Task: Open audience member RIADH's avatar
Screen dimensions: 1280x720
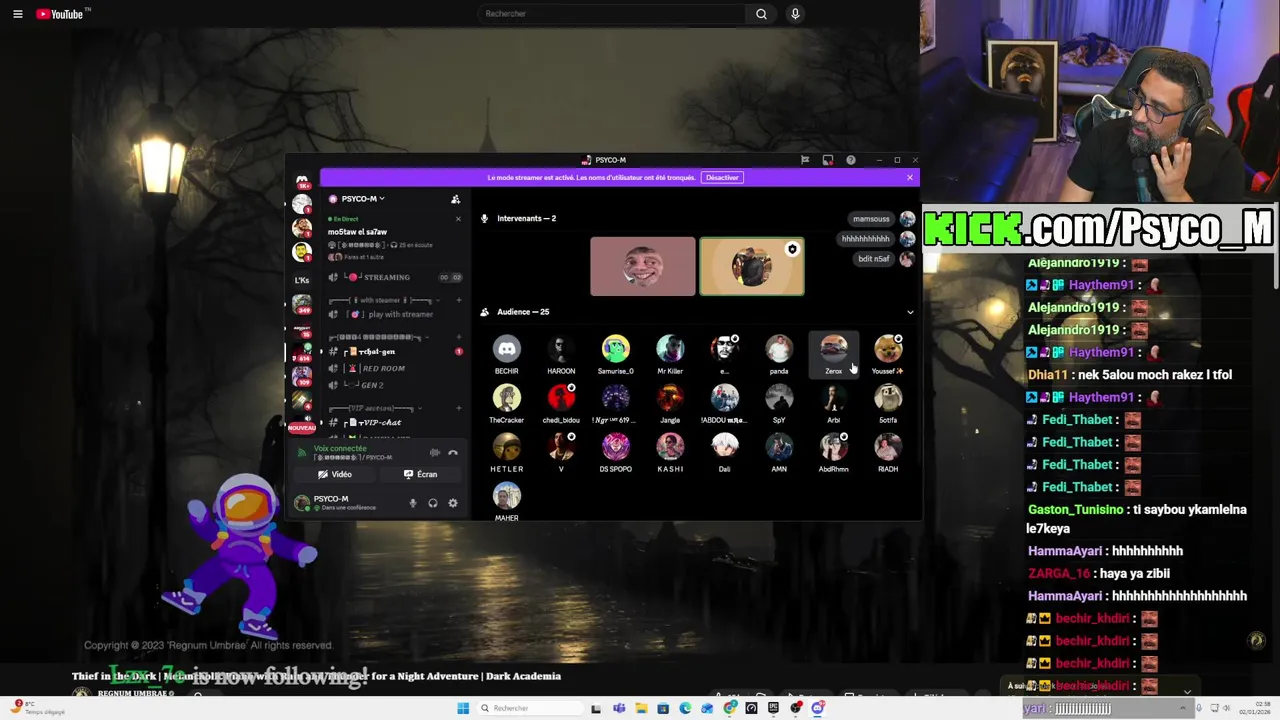Action: pos(888,447)
